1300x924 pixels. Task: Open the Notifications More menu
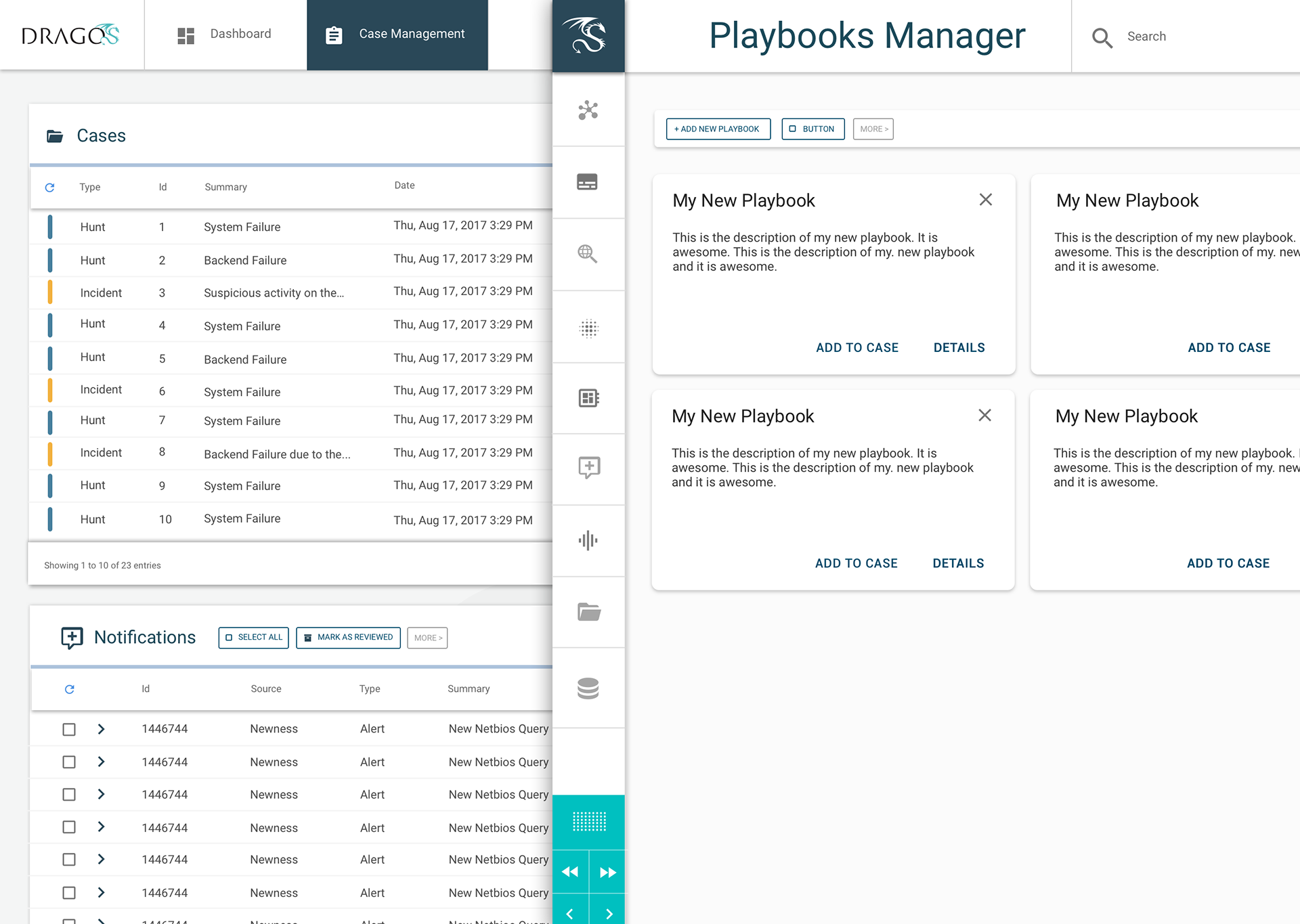[x=427, y=638]
